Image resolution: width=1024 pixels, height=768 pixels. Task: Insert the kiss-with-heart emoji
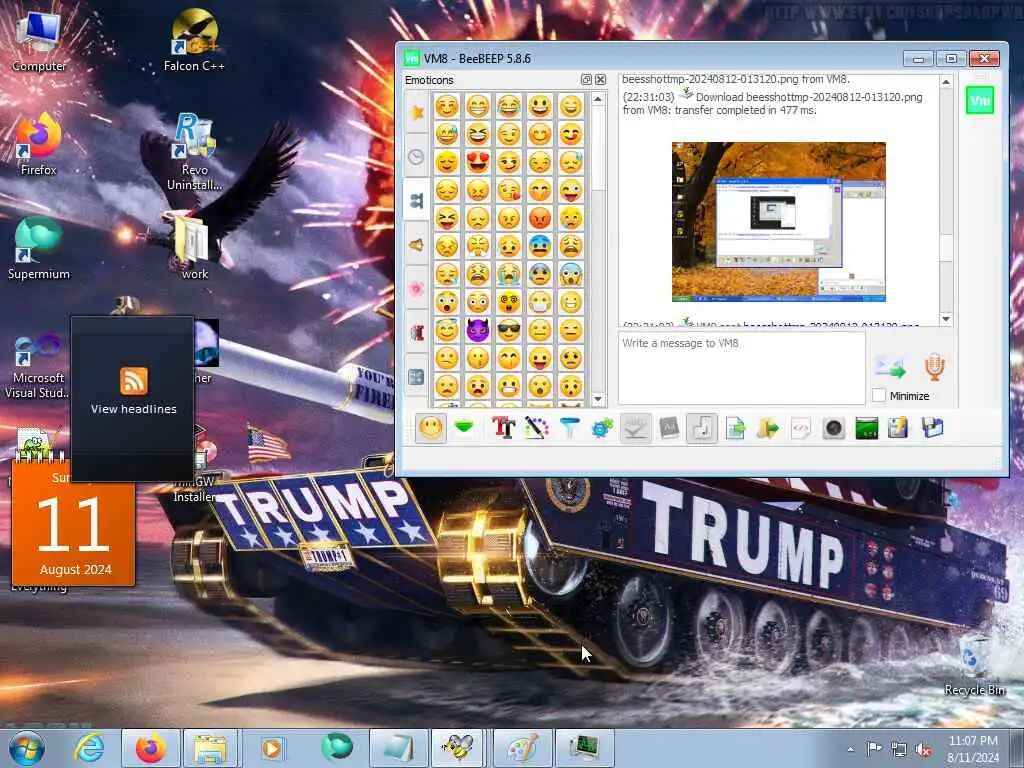point(509,190)
